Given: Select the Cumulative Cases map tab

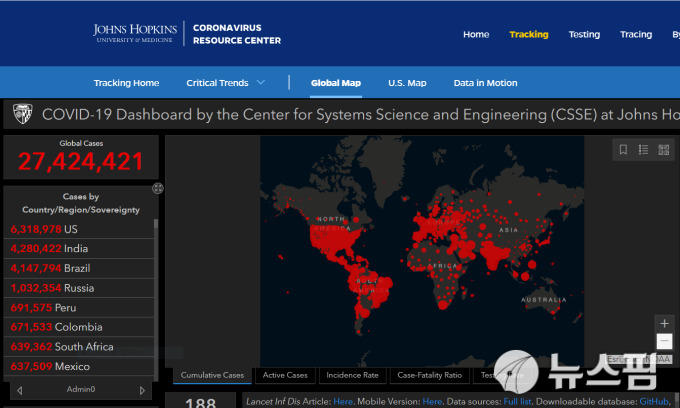Looking at the screenshot, I should (212, 375).
